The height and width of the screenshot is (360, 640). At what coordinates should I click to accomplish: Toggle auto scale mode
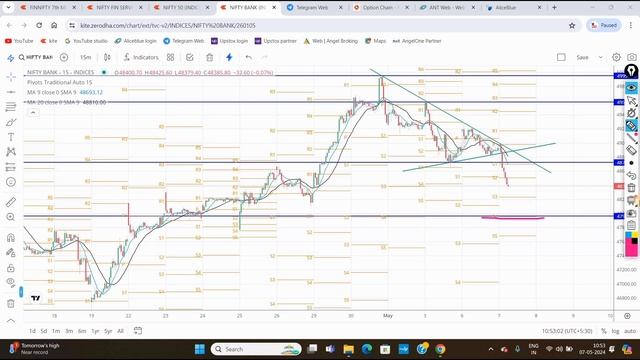pos(630,331)
